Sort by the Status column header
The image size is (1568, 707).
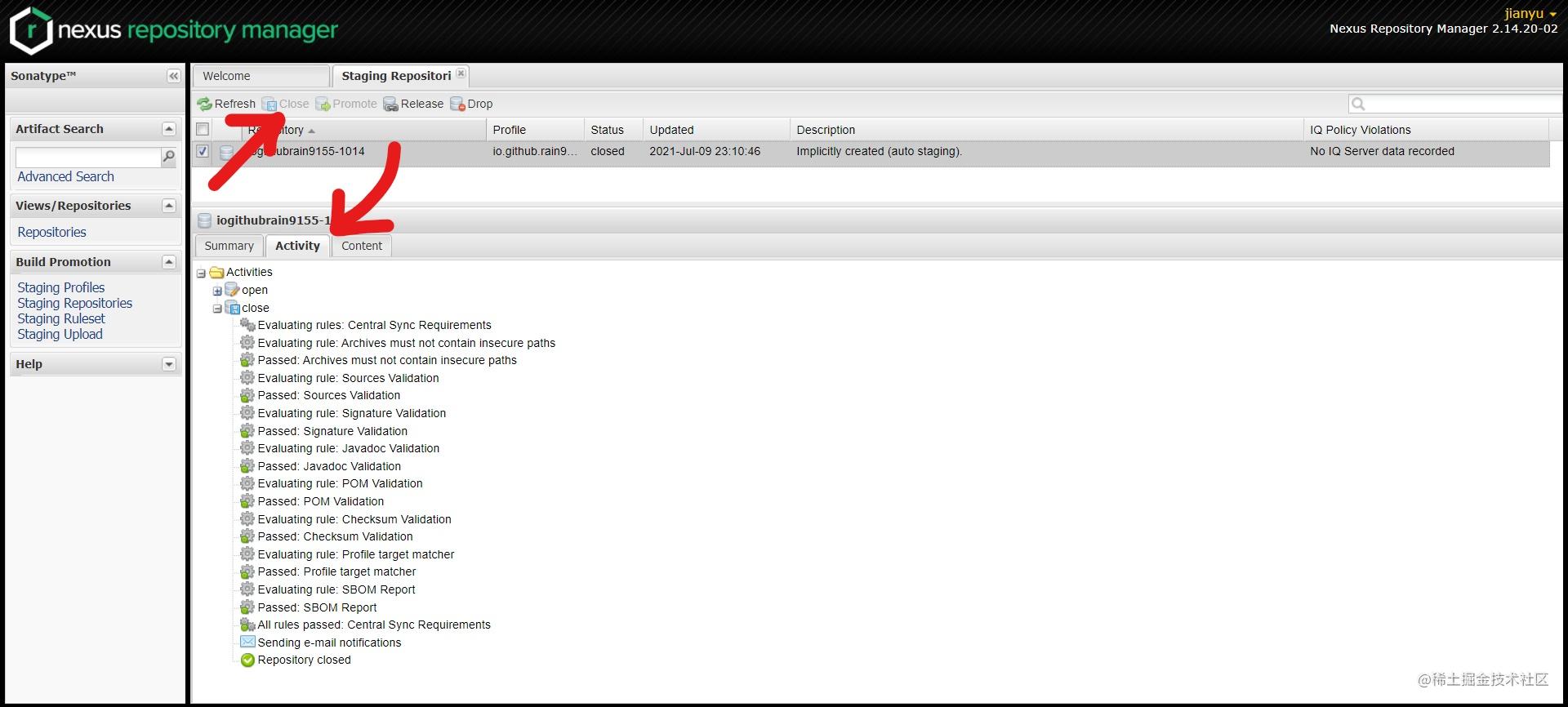(x=613, y=130)
